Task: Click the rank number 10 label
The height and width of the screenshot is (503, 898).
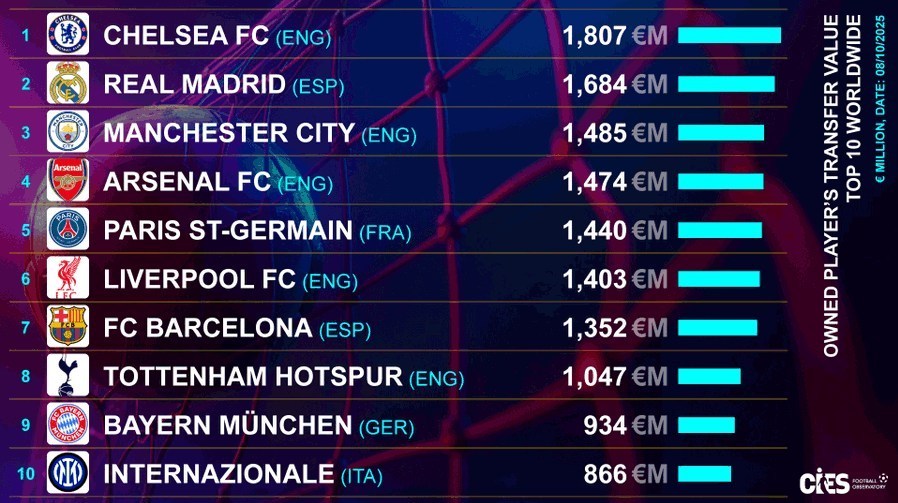Action: coord(26,472)
